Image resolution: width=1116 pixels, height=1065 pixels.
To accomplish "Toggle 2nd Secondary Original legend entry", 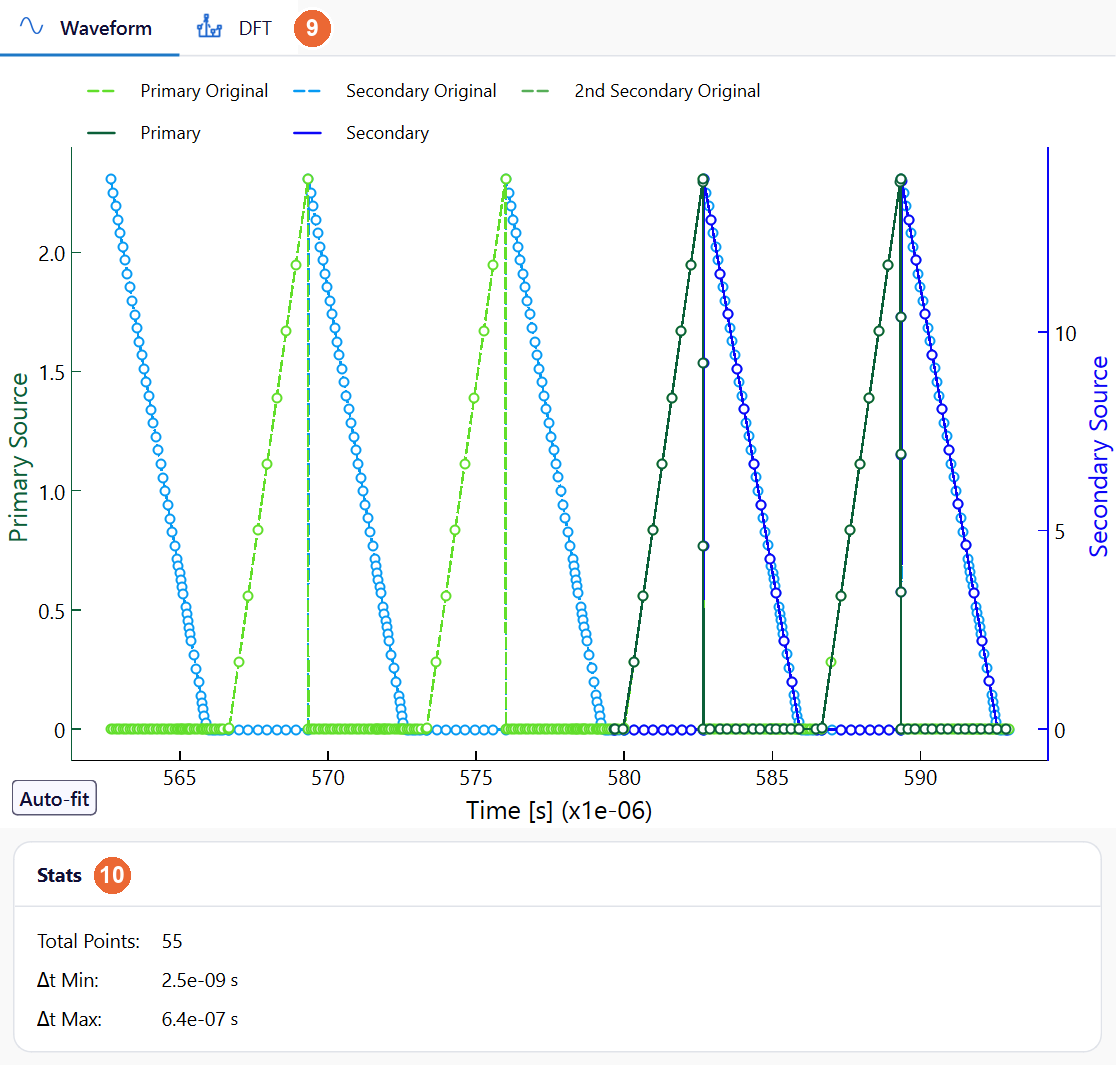I will 641,91.
